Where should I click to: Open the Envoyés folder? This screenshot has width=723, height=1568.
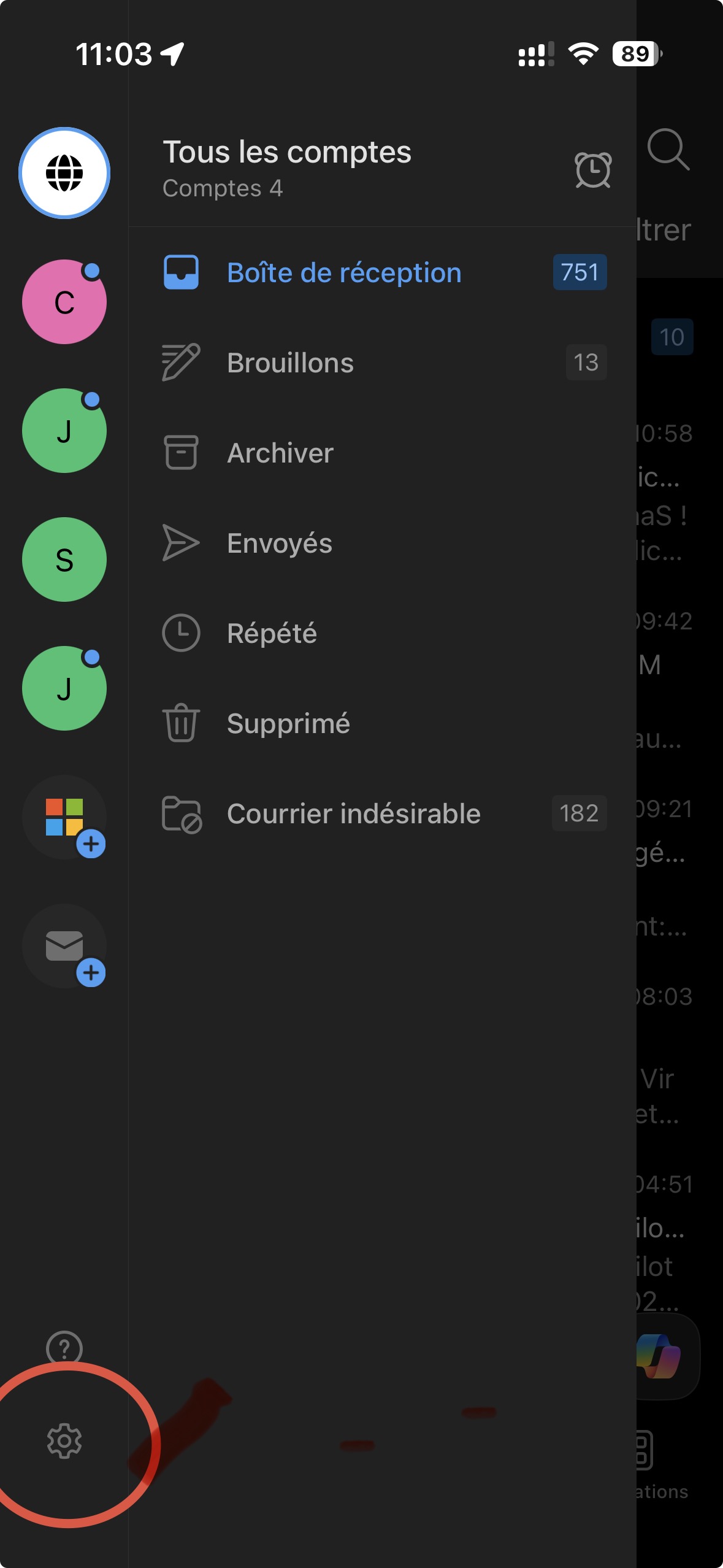[382, 543]
